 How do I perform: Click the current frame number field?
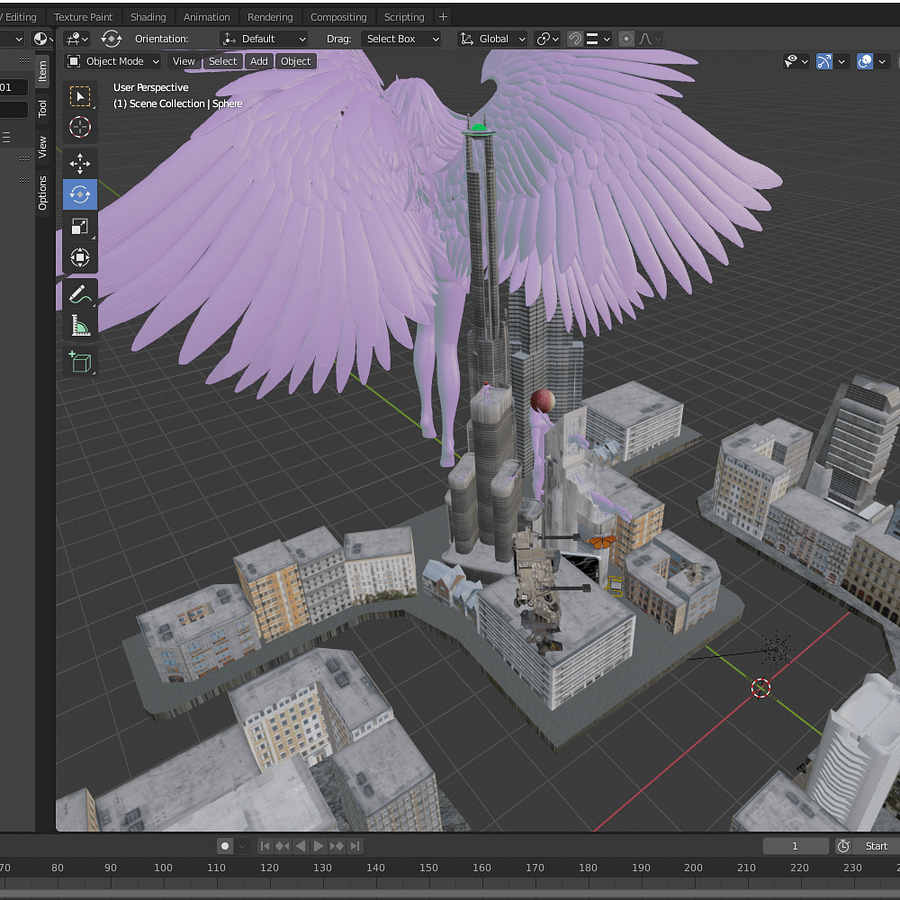(795, 845)
